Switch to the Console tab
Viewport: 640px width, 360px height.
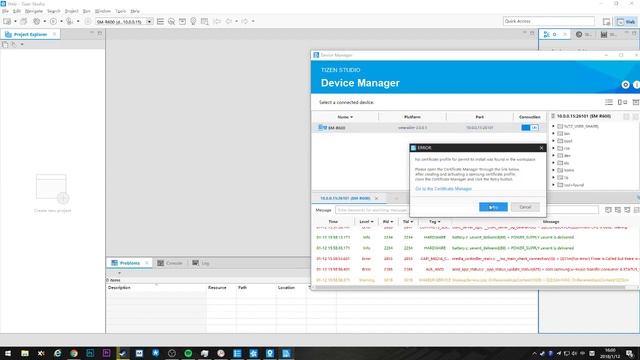tap(170, 263)
